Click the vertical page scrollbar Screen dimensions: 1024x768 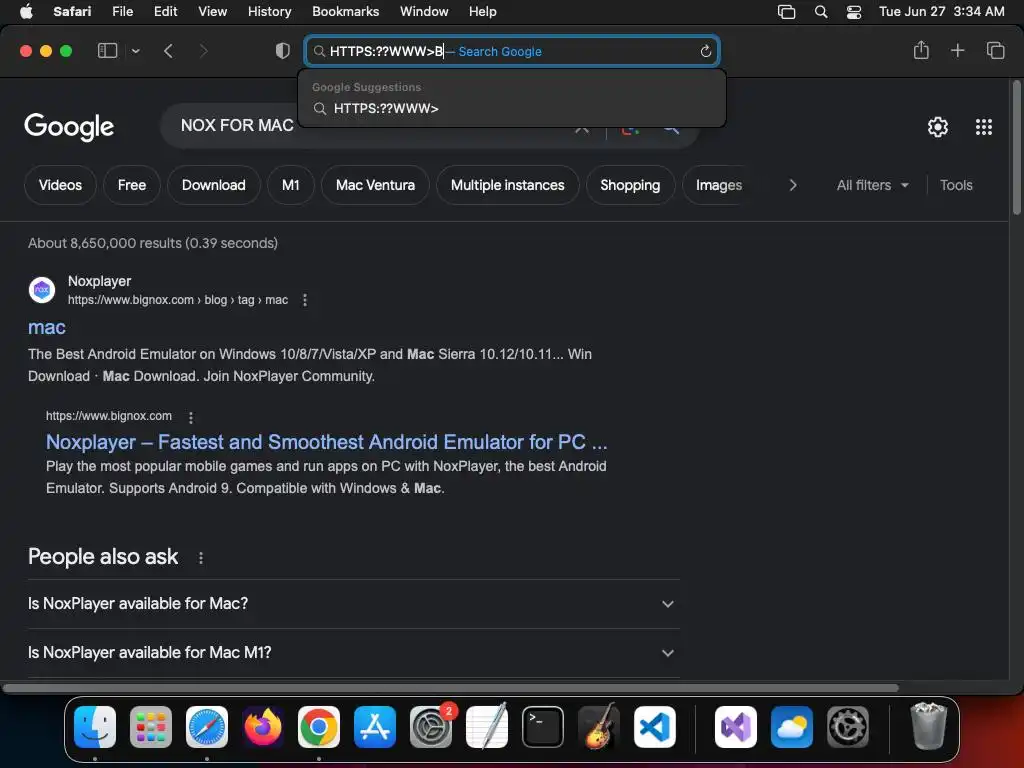[1016, 148]
